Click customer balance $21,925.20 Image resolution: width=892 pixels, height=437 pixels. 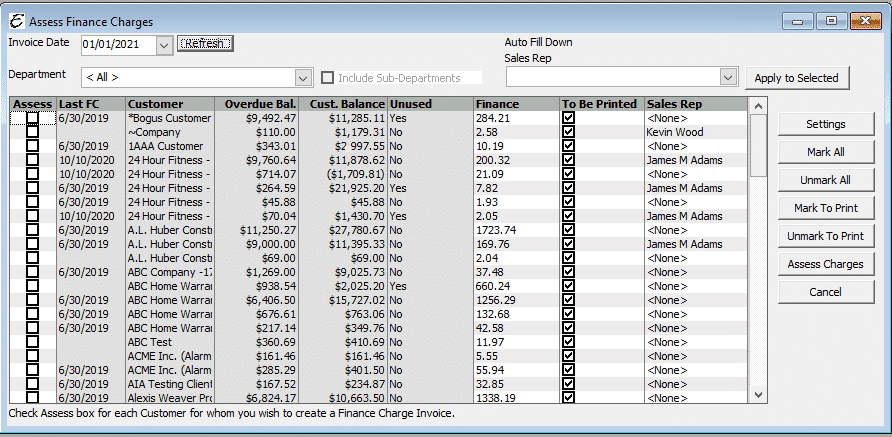click(357, 188)
